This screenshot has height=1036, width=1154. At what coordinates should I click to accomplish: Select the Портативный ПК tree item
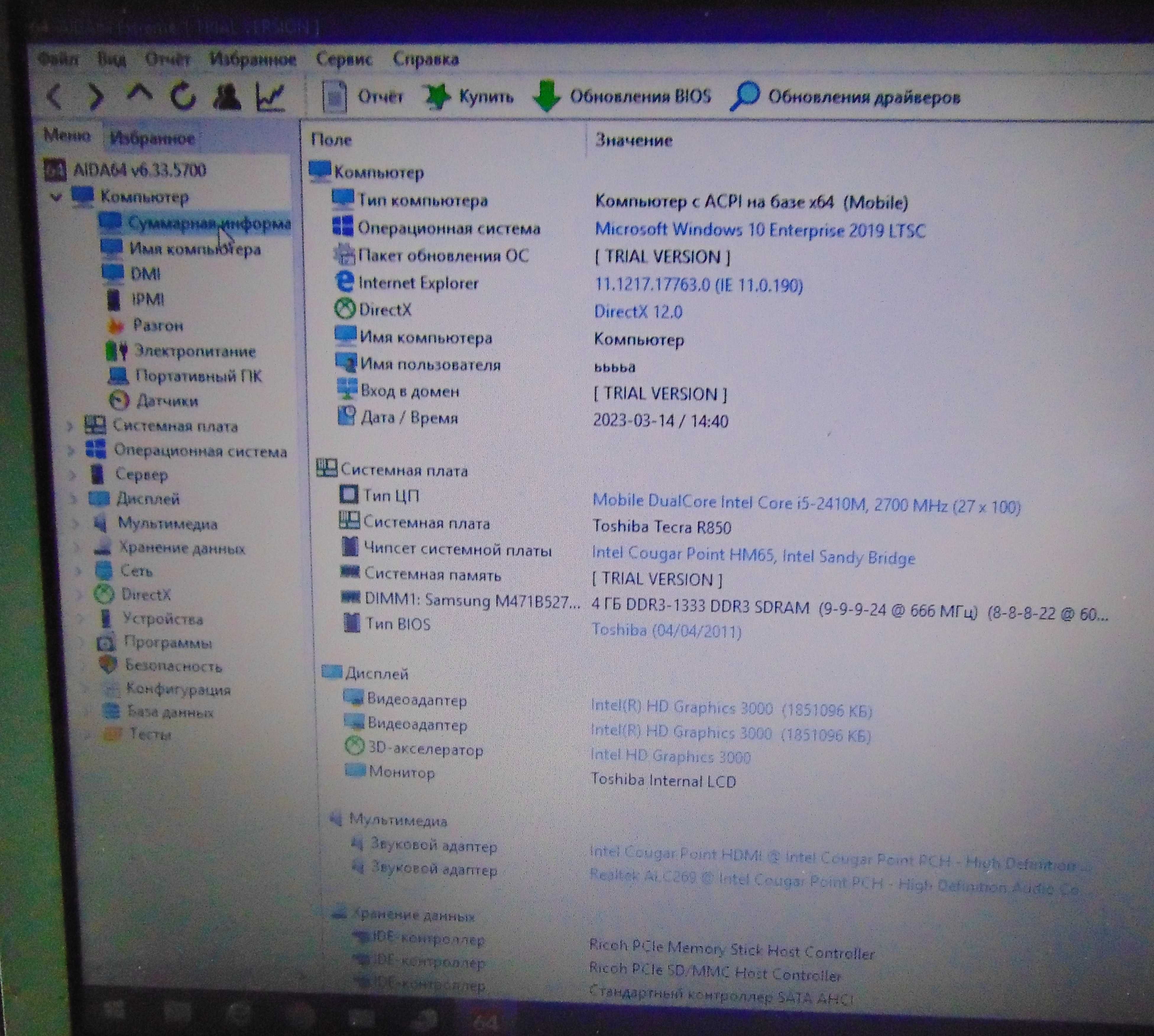pyautogui.click(x=198, y=376)
